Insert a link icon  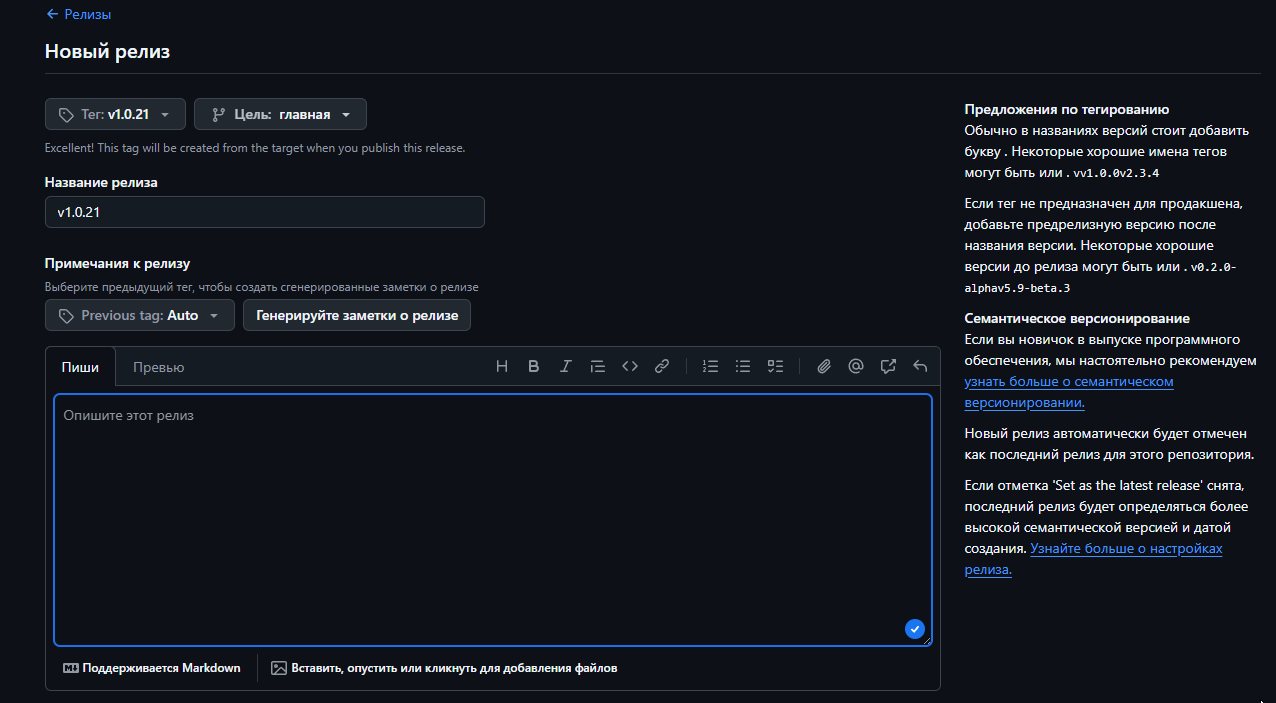click(x=662, y=367)
